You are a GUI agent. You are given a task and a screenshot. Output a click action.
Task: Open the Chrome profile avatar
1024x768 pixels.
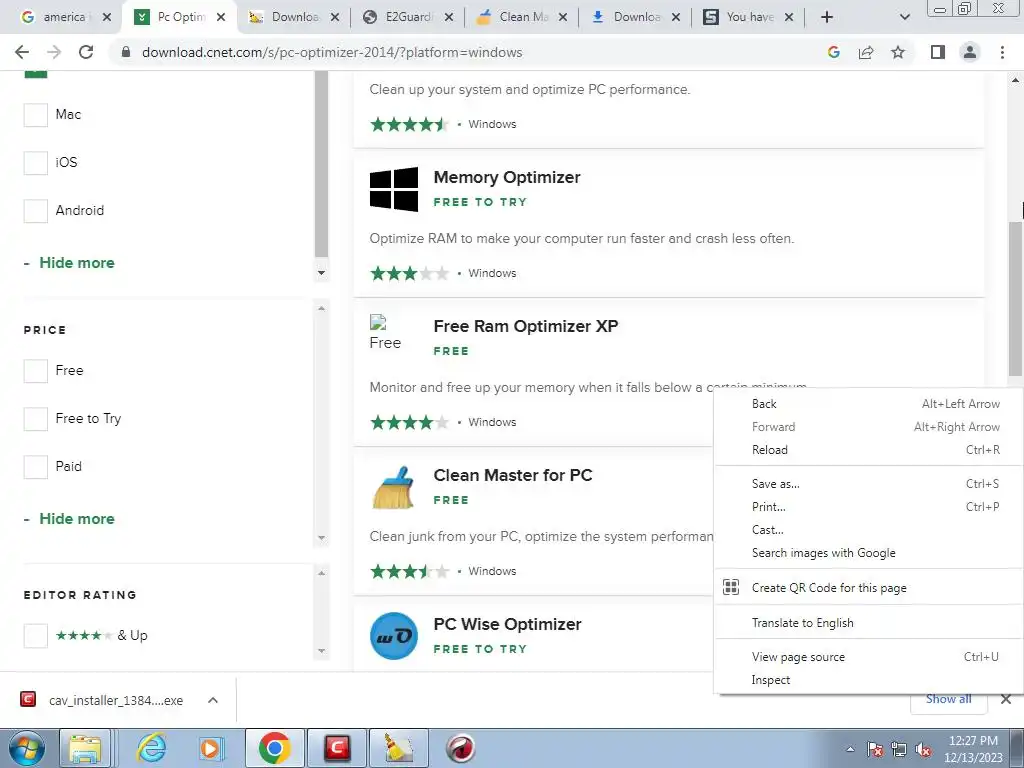point(970,52)
